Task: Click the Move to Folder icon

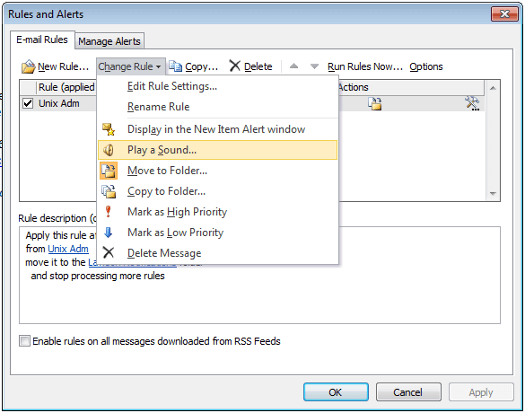Action: pos(108,171)
